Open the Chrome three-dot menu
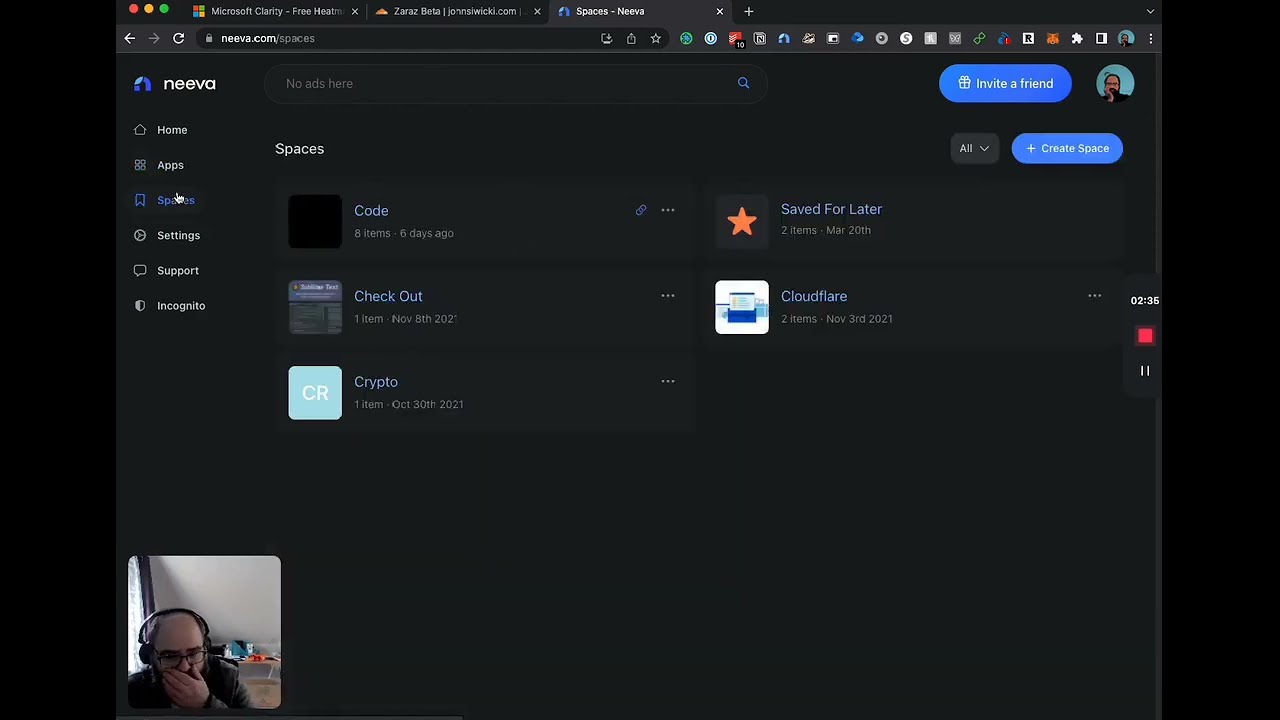 click(1150, 38)
